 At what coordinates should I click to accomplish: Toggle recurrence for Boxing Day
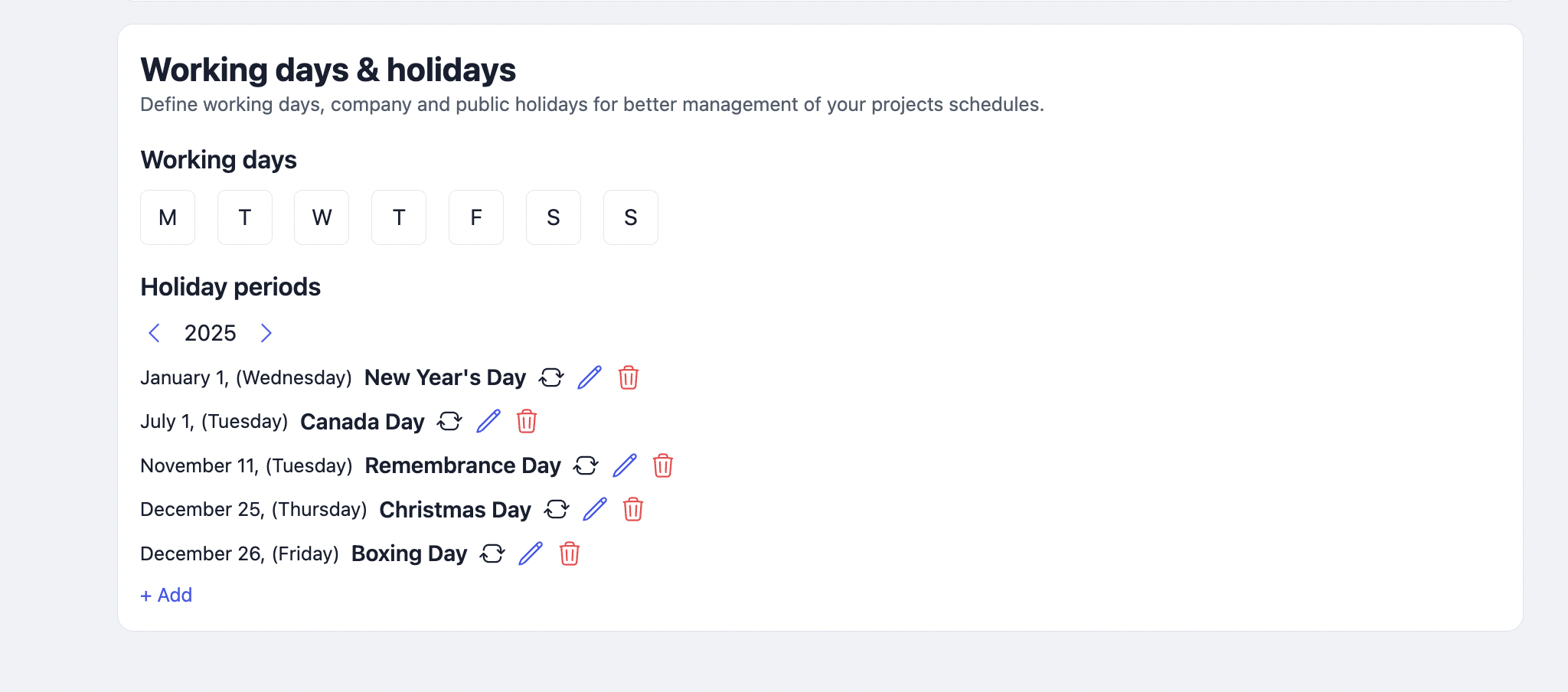[x=492, y=553]
